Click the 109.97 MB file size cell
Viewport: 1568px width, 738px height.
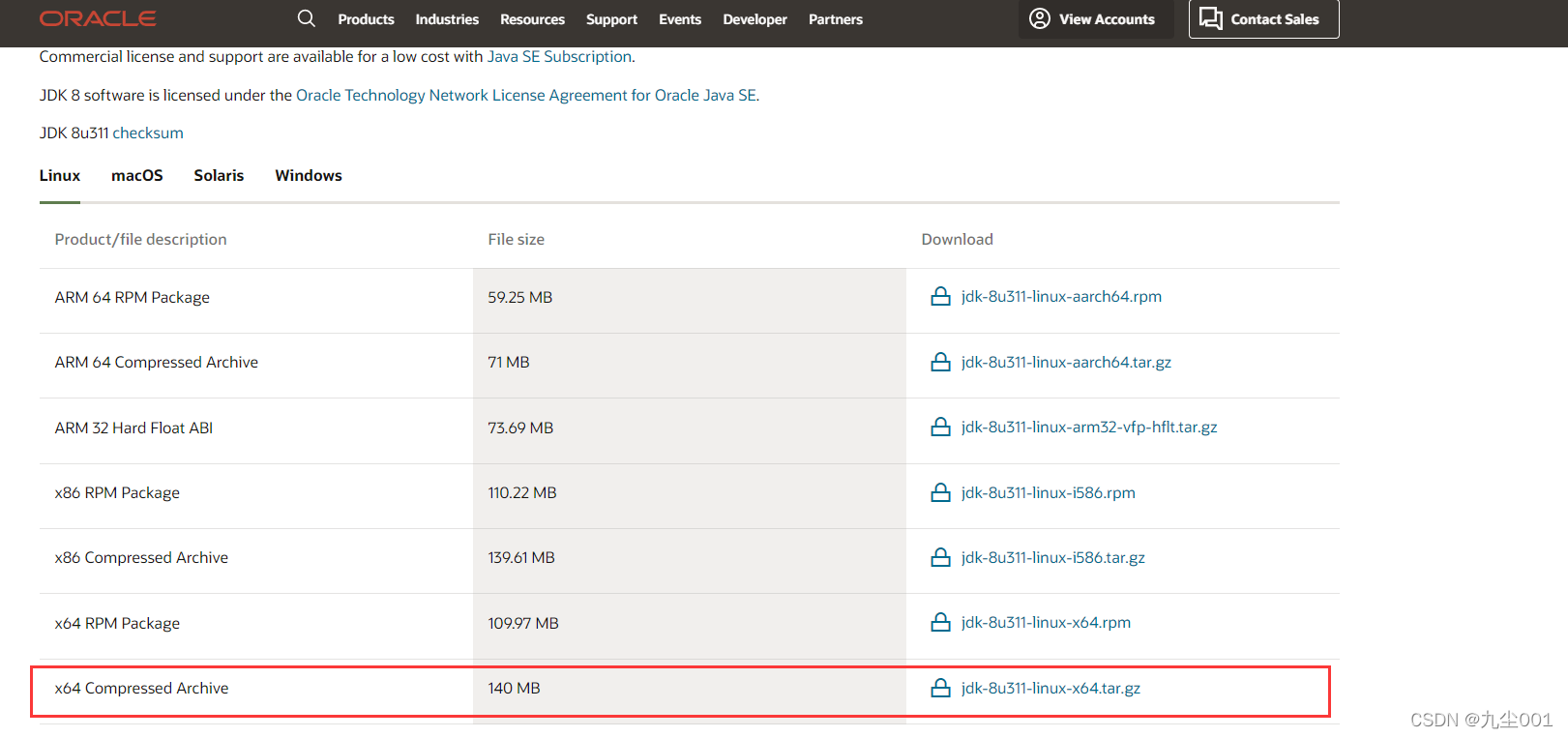pos(690,627)
